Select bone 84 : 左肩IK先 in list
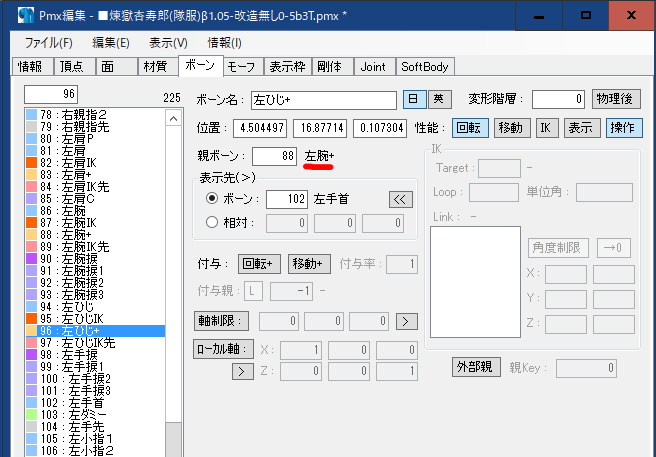The image size is (656, 457). [x=95, y=187]
